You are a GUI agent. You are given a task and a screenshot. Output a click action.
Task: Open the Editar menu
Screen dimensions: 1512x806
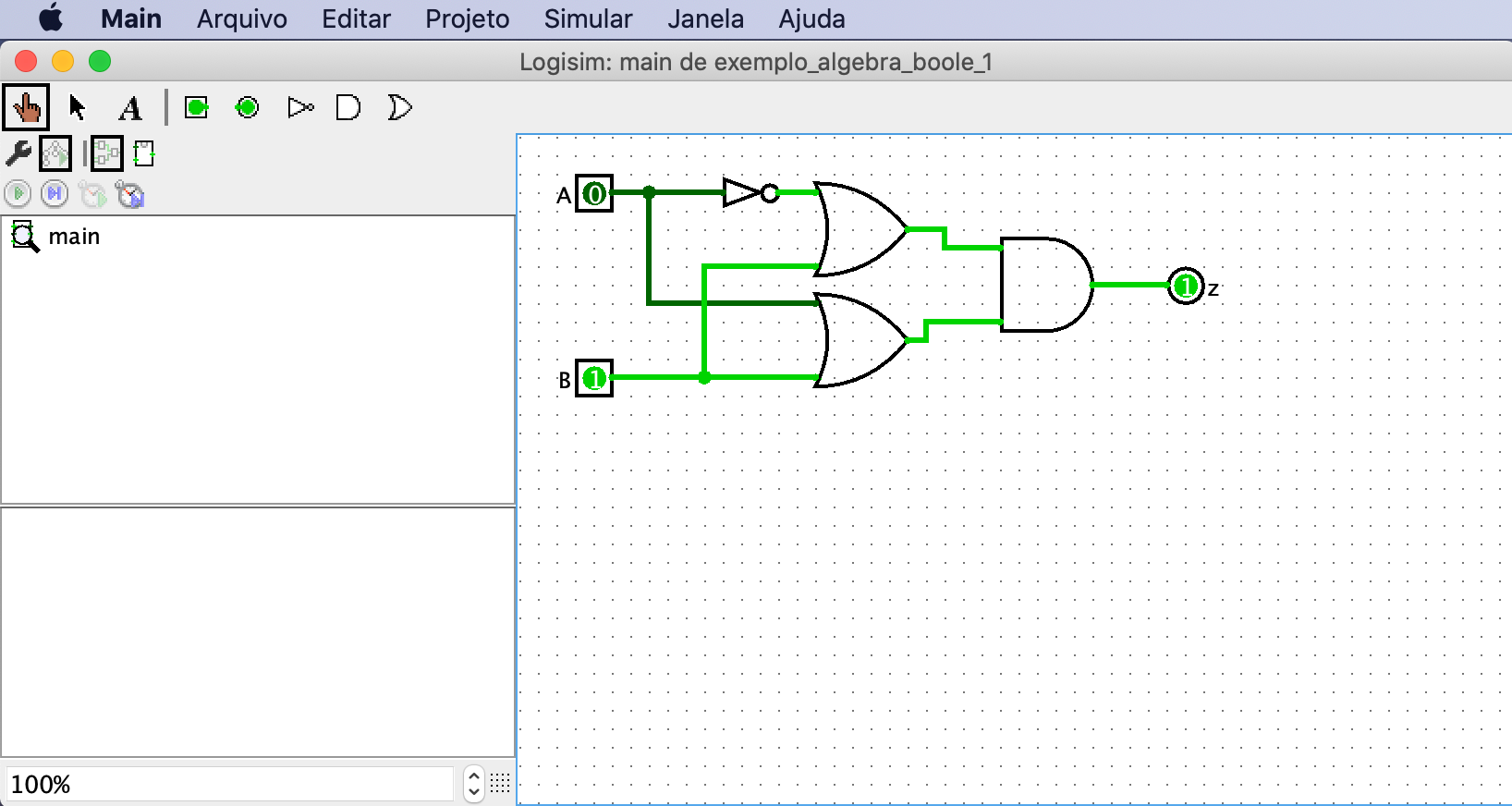[x=356, y=19]
